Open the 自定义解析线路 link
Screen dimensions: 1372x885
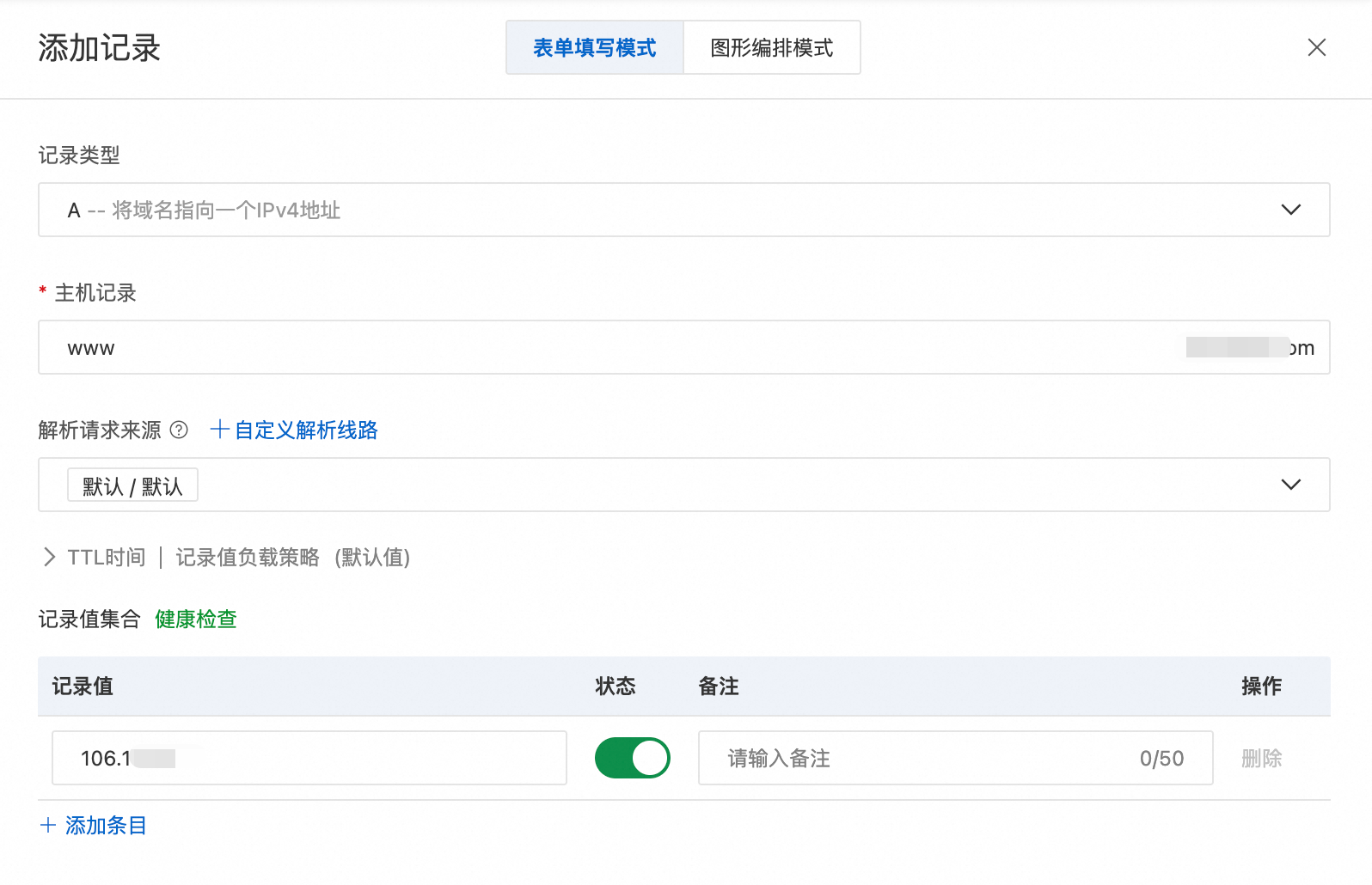pos(305,430)
